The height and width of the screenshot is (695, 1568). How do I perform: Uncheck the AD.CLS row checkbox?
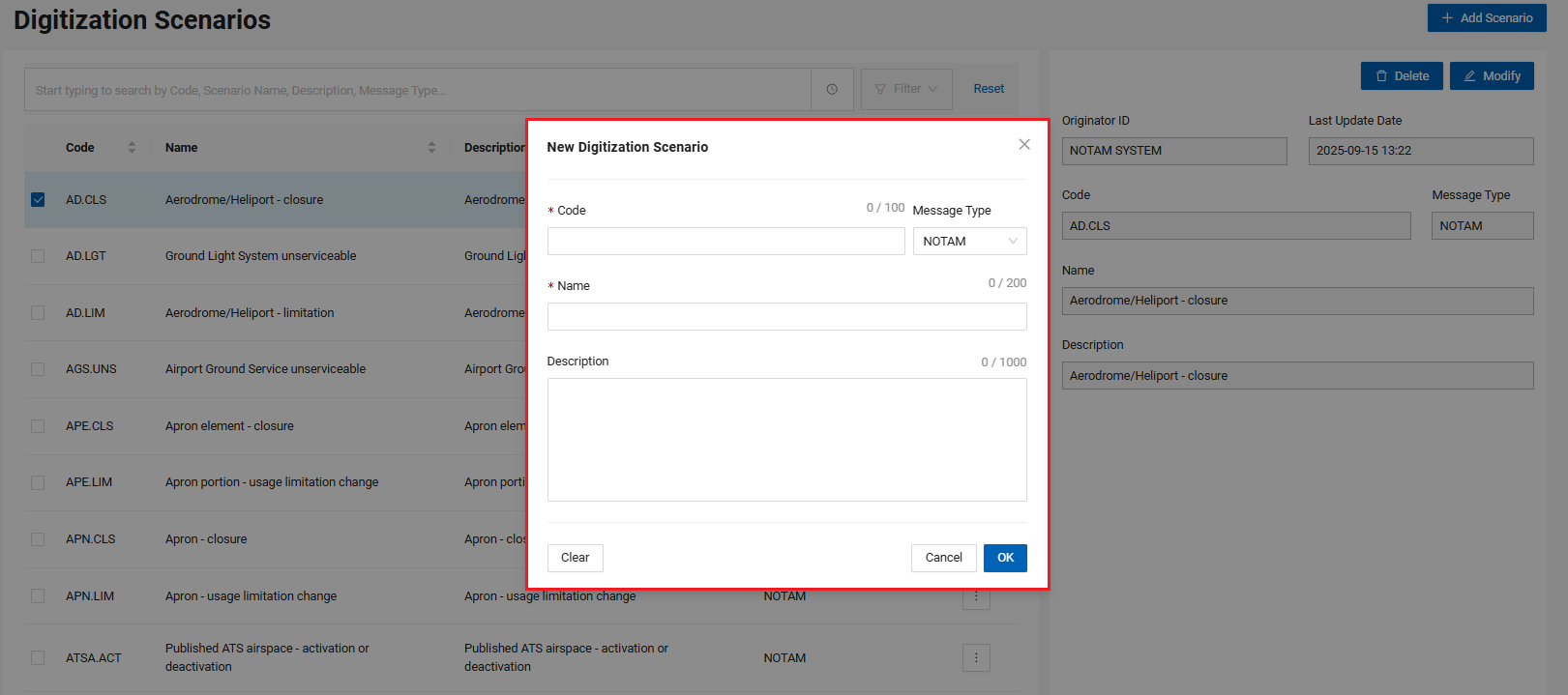pos(38,200)
